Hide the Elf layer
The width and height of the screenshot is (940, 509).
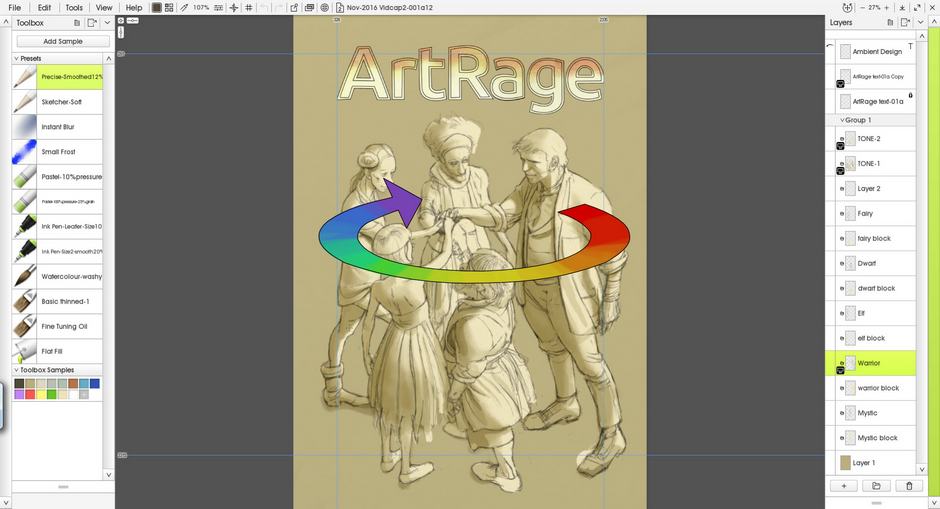[842, 314]
